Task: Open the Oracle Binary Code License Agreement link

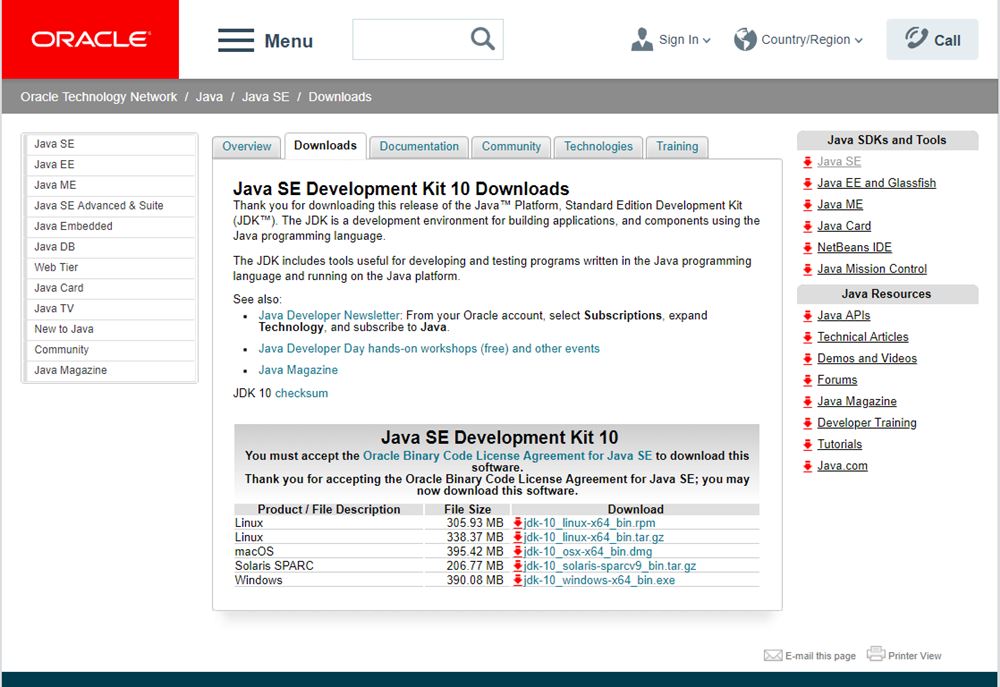Action: tap(507, 456)
